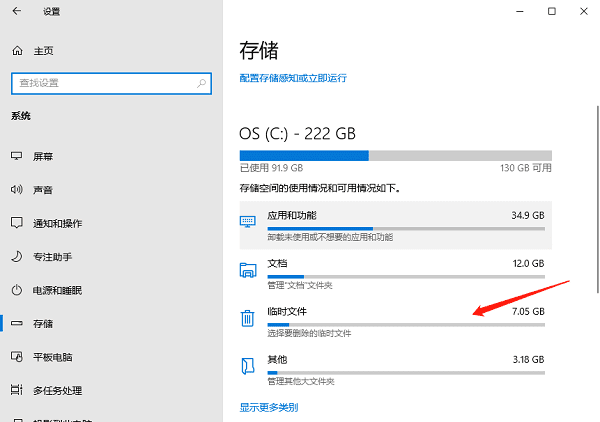Open Notifications and actions (通知和操作)
Screen dimensions: 600x422
(x=58, y=223)
